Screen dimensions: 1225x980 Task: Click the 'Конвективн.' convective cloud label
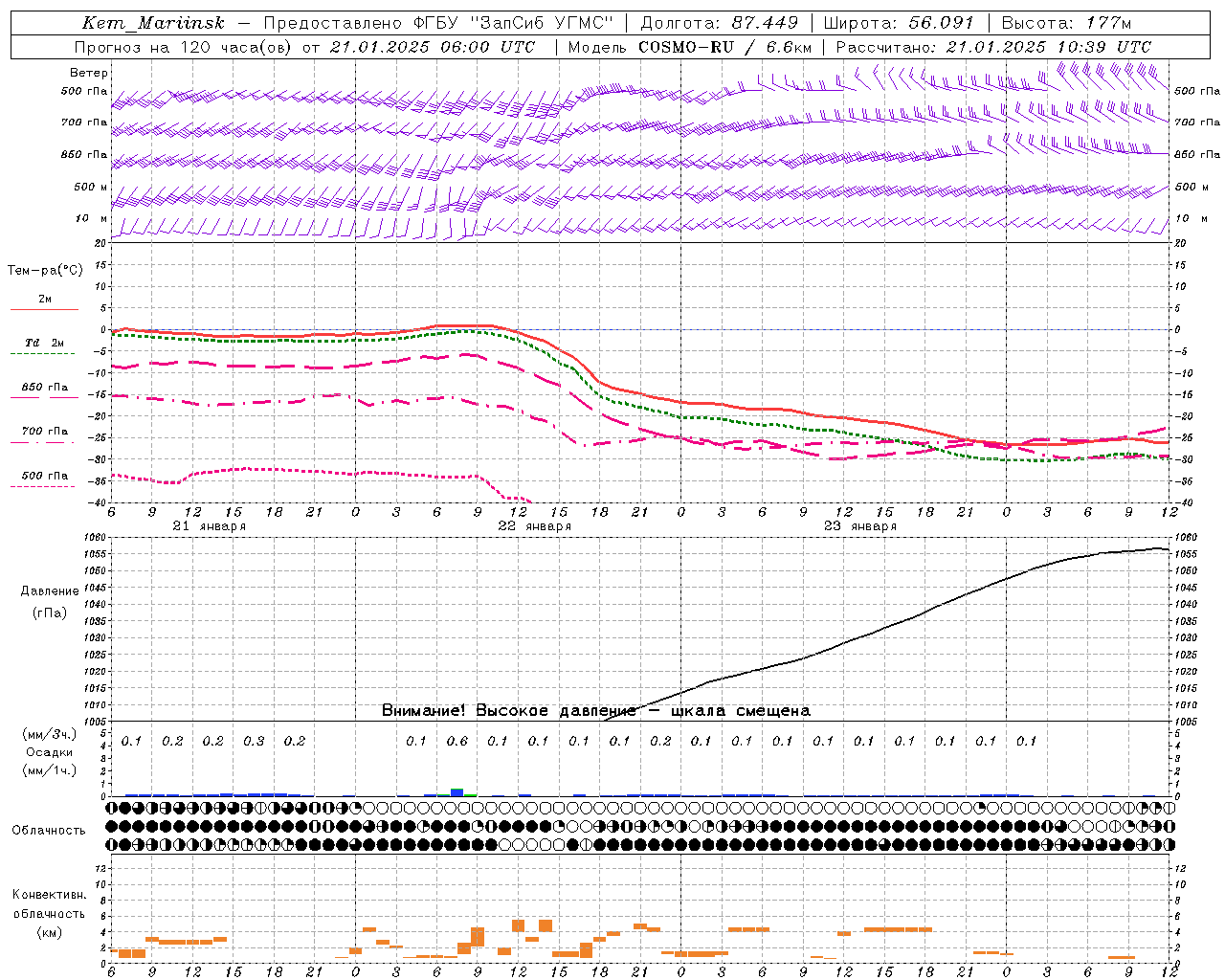coord(49,895)
